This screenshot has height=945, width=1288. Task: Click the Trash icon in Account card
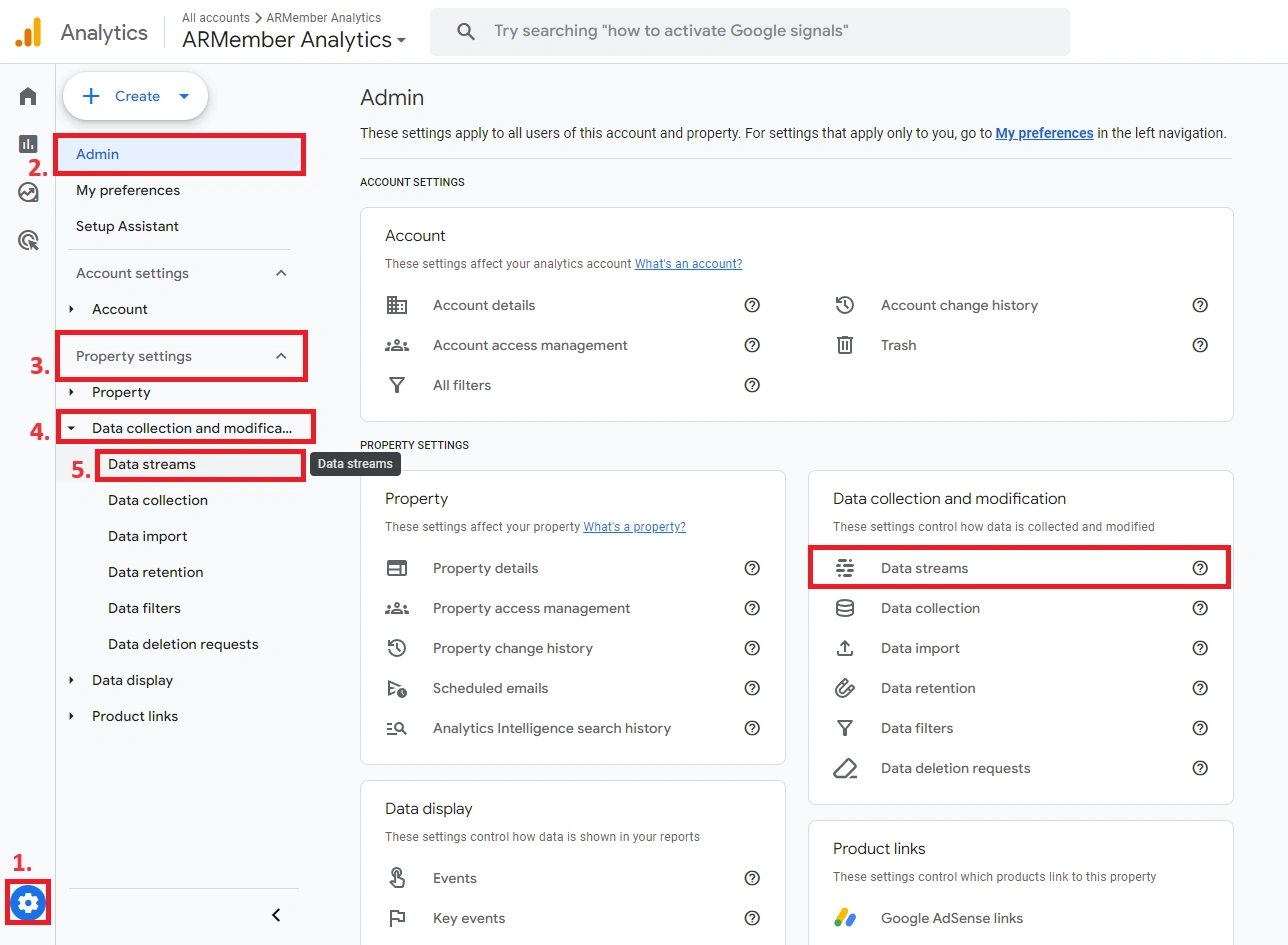tap(845, 345)
